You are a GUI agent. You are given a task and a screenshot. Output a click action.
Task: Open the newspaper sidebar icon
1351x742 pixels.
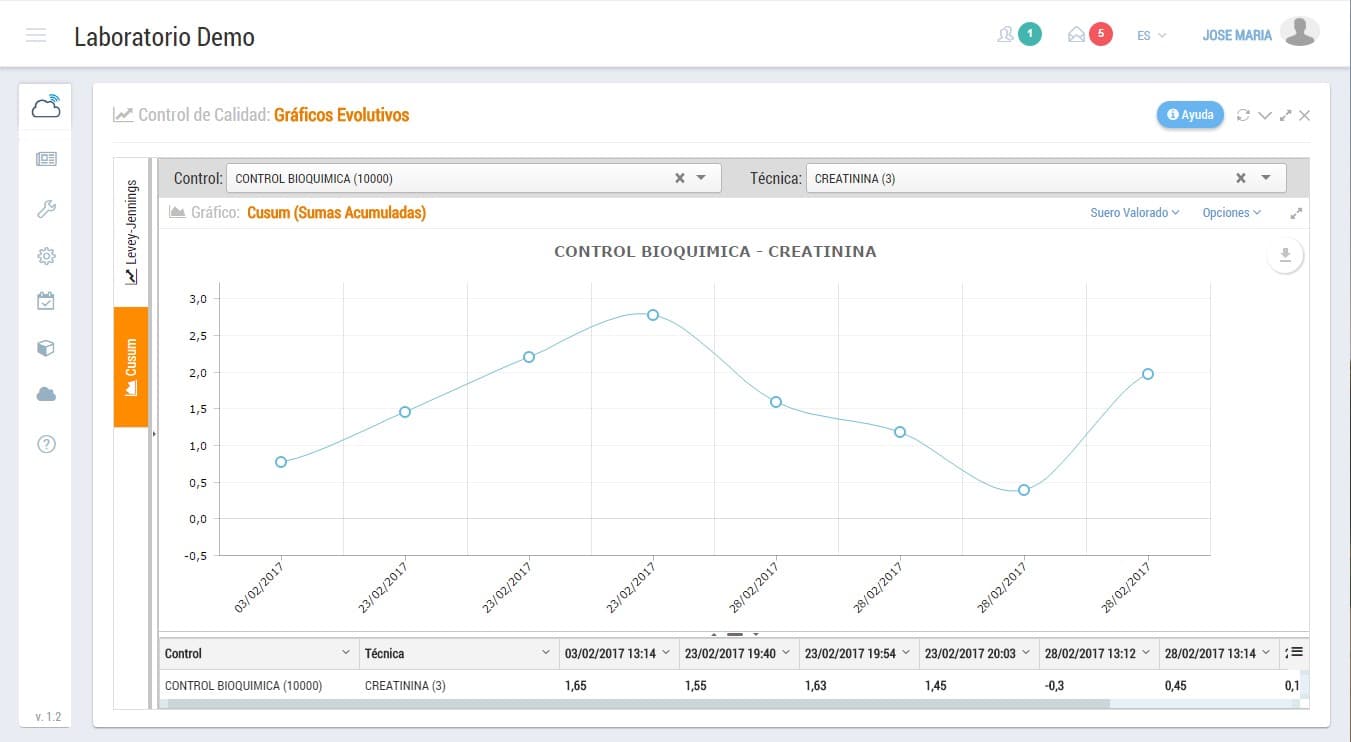[46, 159]
